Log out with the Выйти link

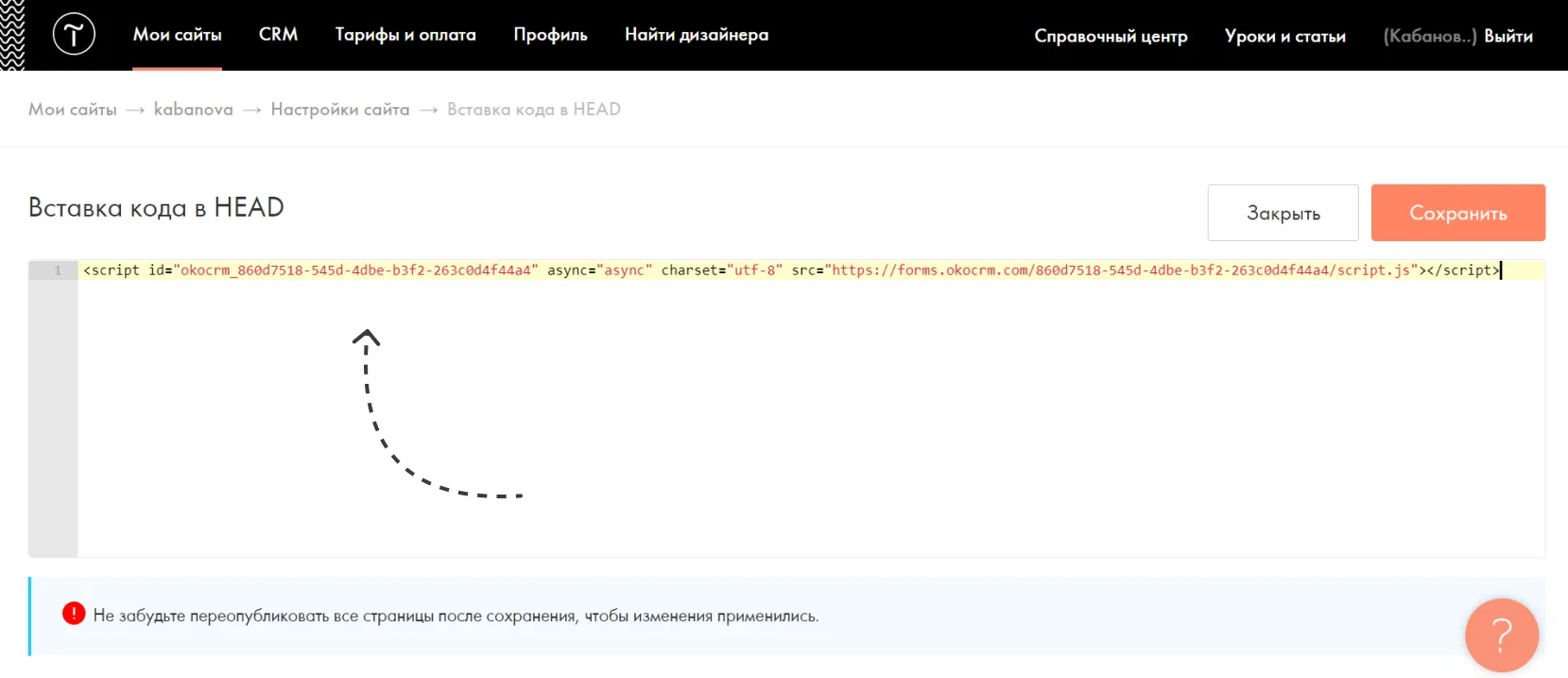(x=1508, y=36)
